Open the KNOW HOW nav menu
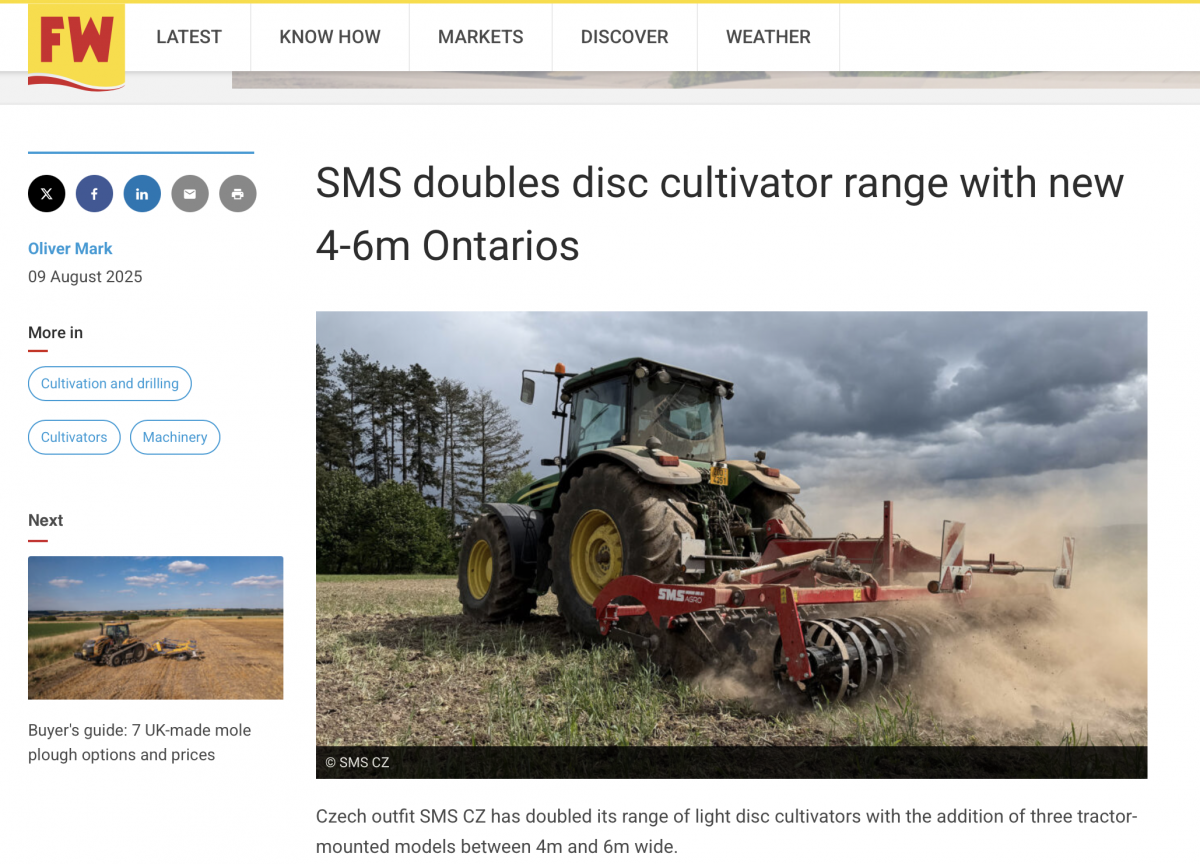 (x=330, y=37)
